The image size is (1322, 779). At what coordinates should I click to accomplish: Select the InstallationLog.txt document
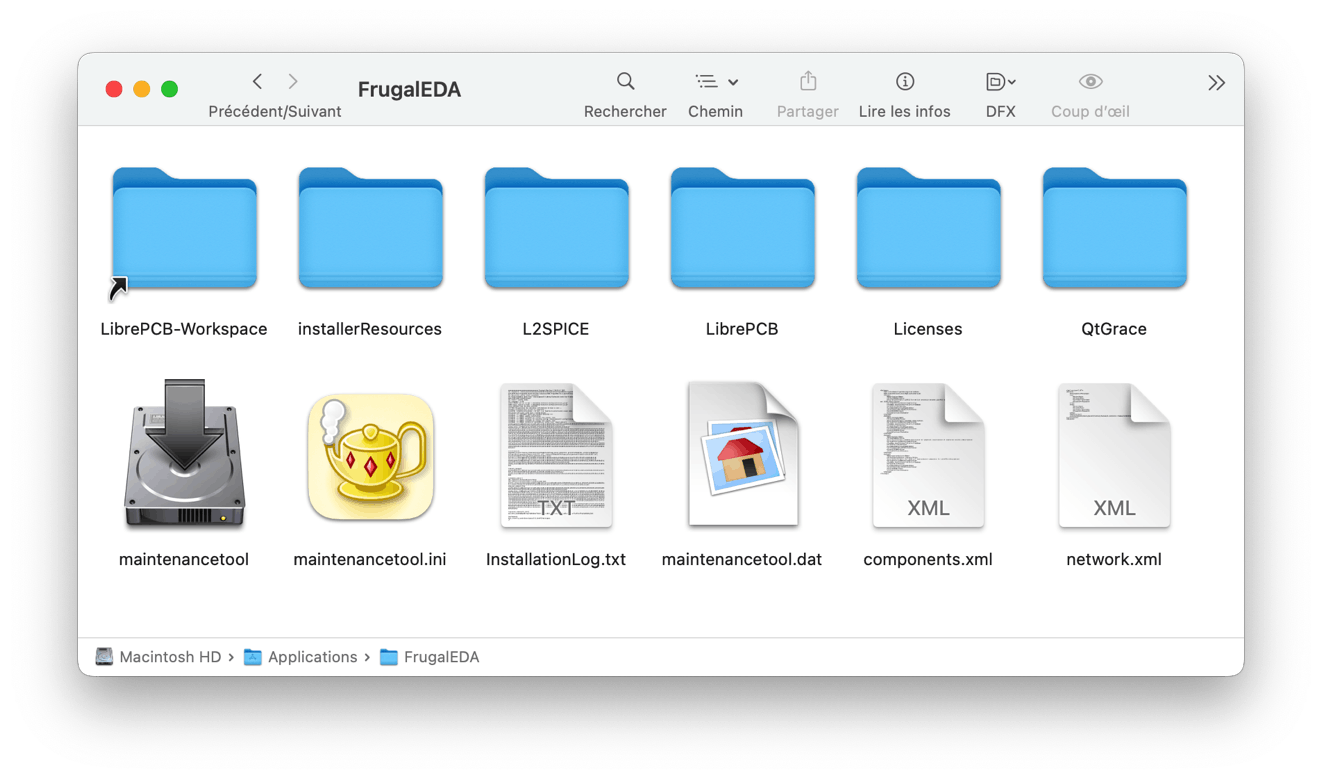click(556, 456)
